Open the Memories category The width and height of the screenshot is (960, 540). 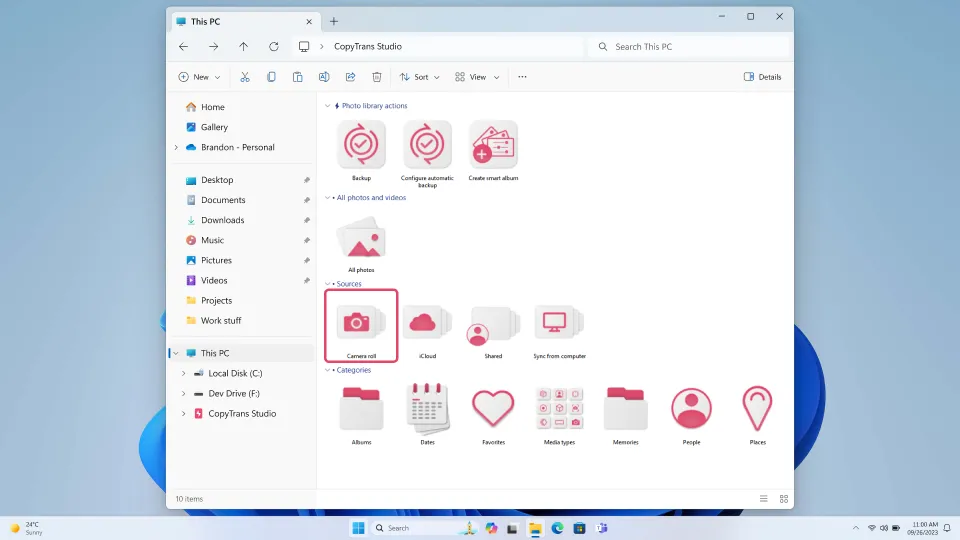(x=626, y=408)
